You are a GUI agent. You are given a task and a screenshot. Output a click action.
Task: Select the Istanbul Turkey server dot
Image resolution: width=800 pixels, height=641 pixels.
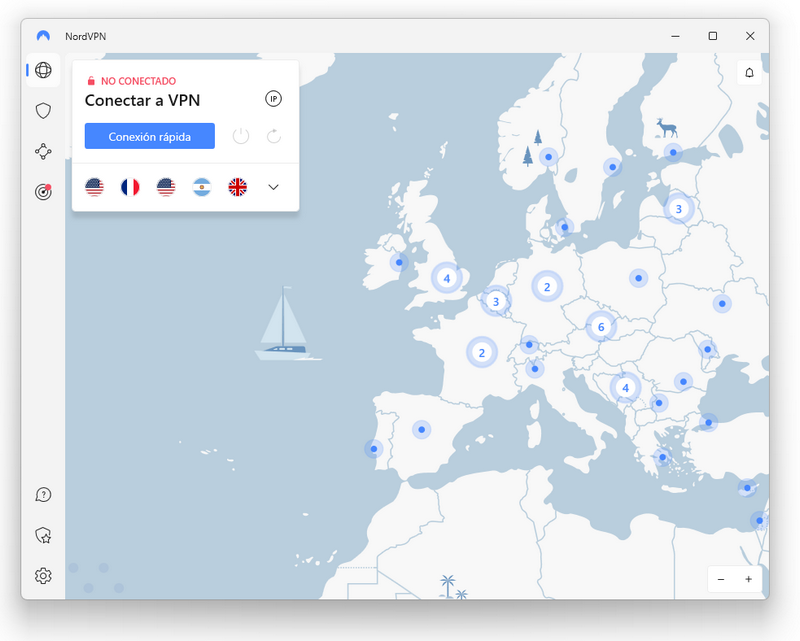pyautogui.click(x=708, y=422)
